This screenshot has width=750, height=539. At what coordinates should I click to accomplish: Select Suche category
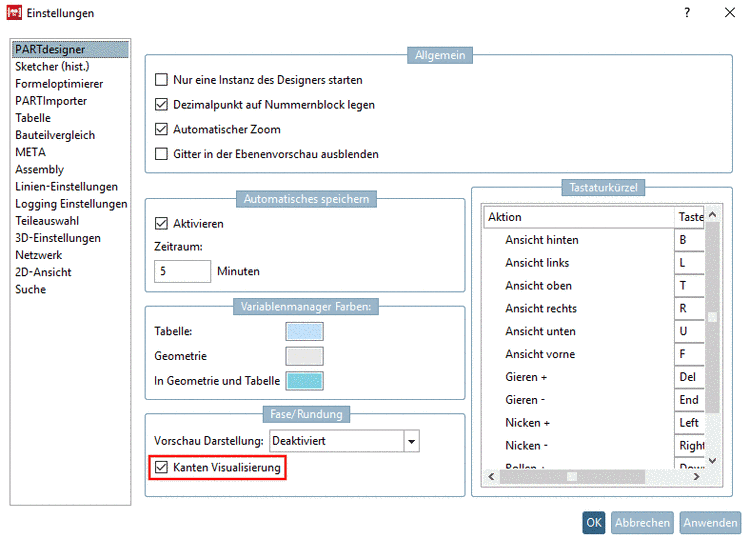[70, 289]
